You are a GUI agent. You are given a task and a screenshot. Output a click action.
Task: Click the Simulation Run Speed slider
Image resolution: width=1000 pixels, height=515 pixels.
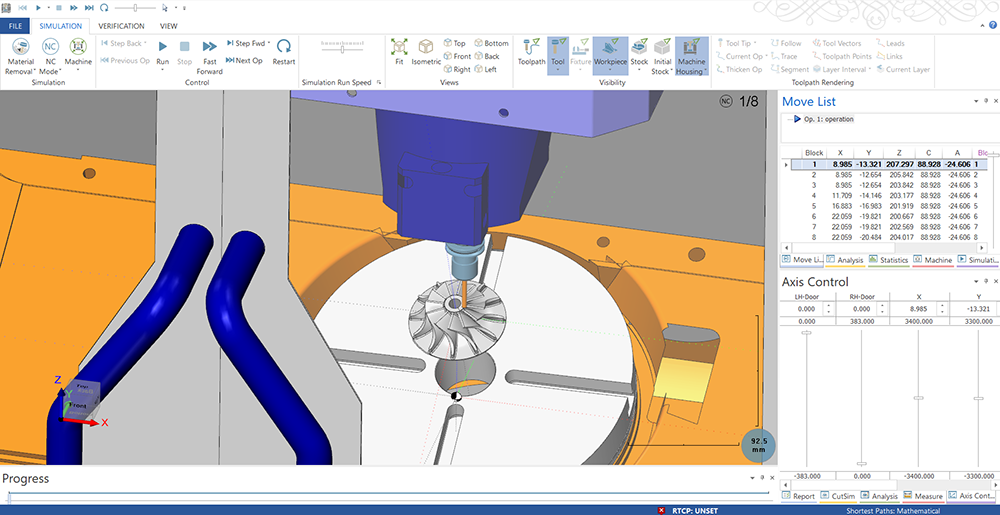click(342, 48)
